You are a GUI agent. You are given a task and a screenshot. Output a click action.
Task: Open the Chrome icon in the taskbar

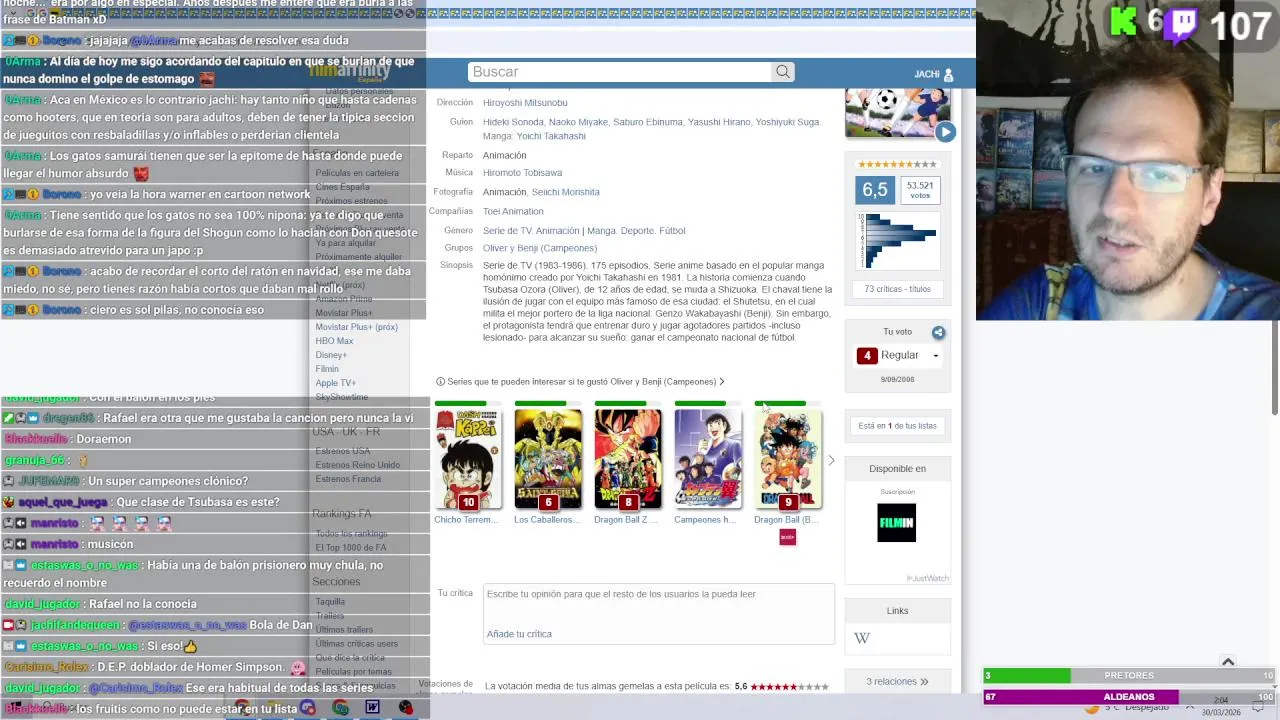tap(340, 708)
